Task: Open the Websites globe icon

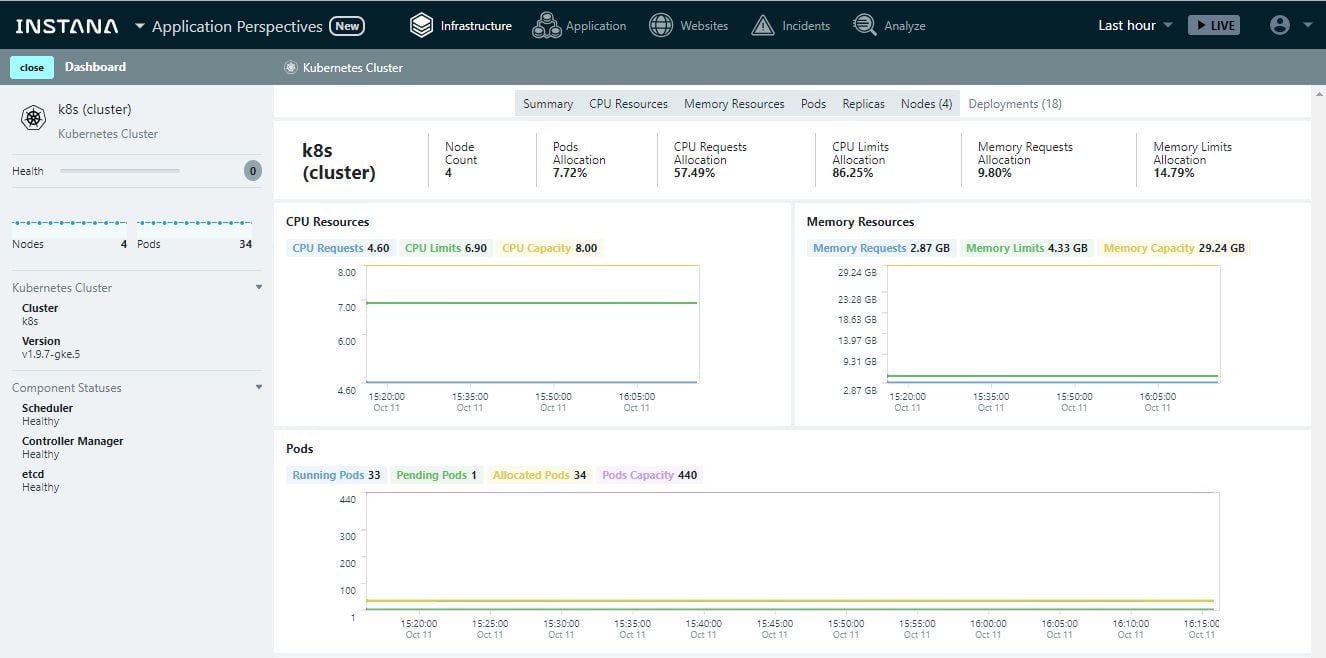Action: 661,26
